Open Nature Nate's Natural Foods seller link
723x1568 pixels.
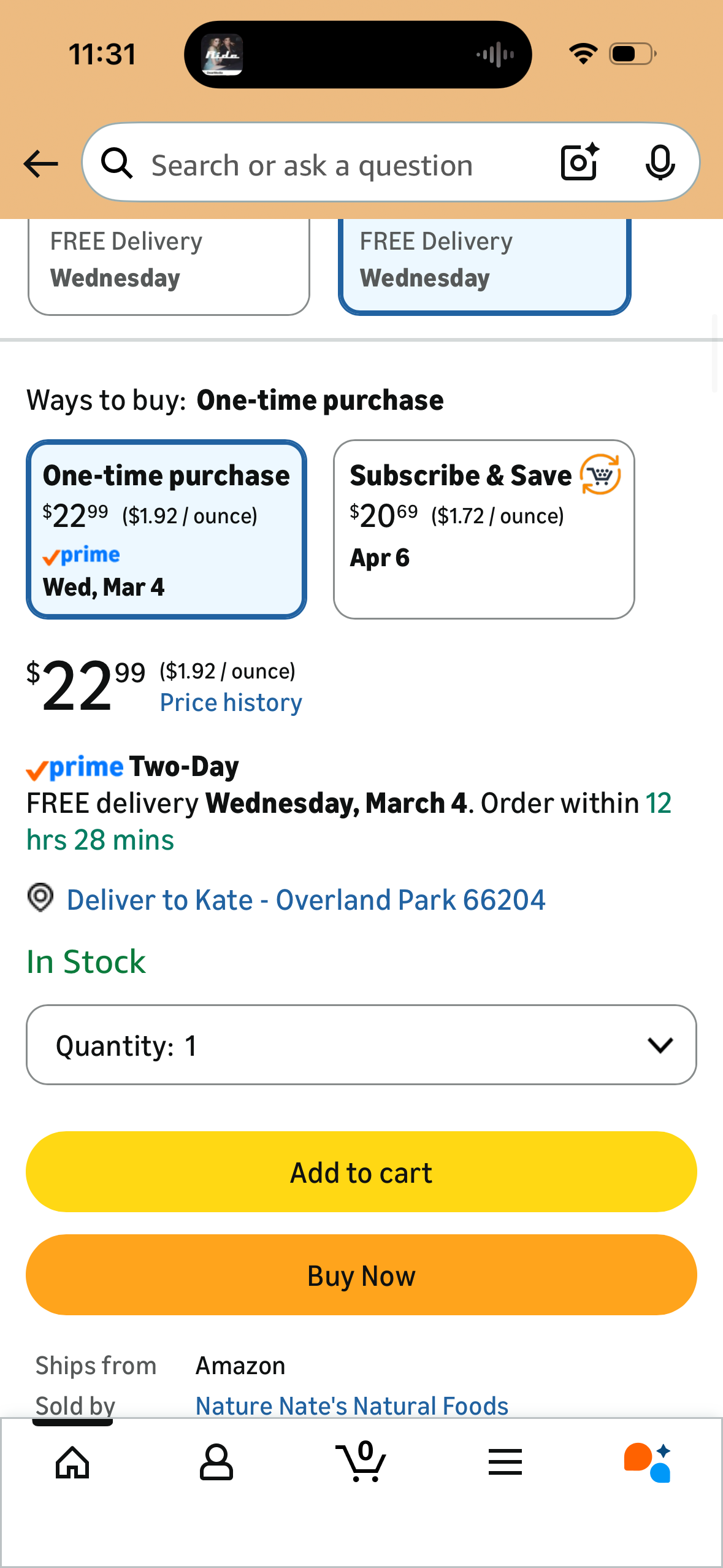352,1405
